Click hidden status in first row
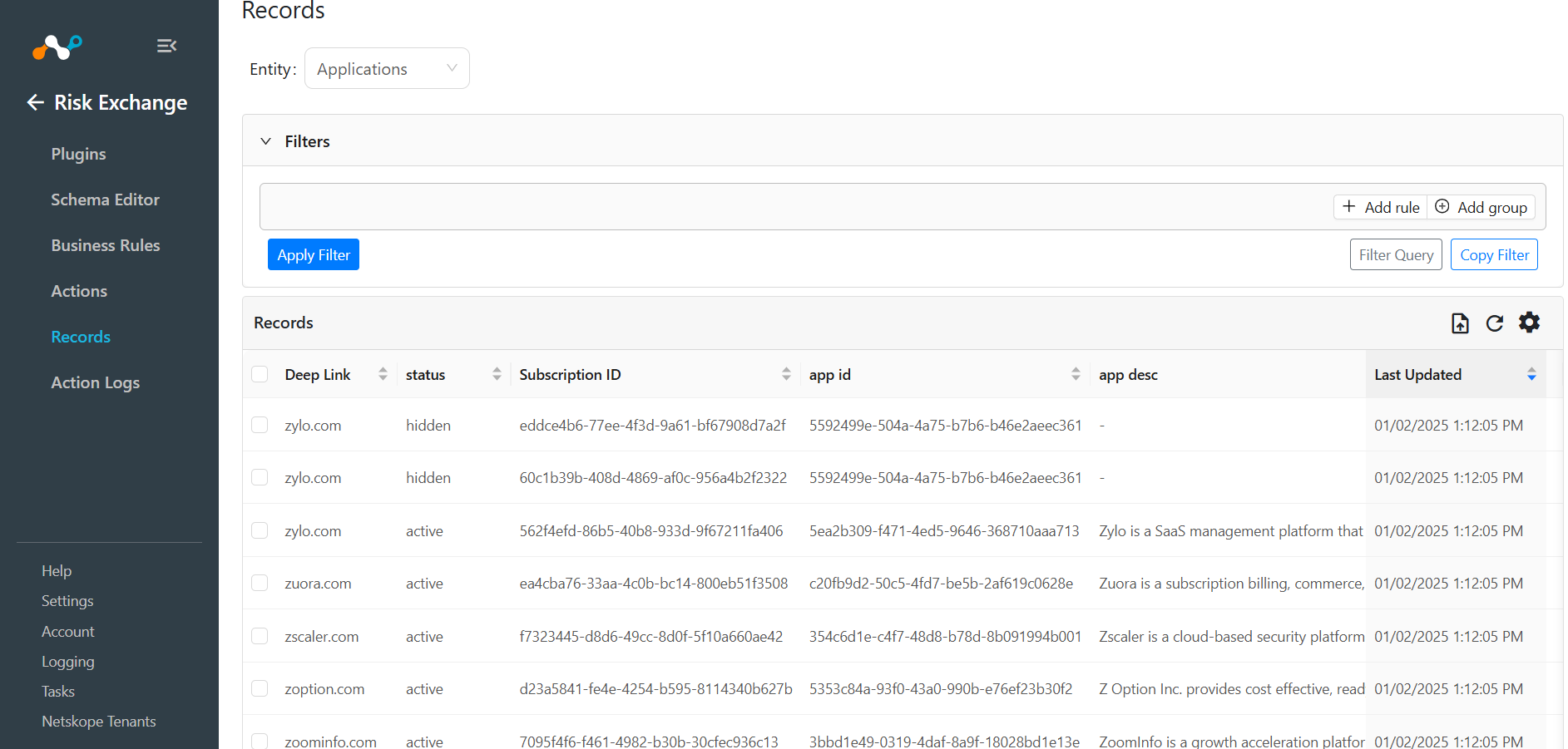Viewport: 1568px width, 749px height. pos(428,426)
